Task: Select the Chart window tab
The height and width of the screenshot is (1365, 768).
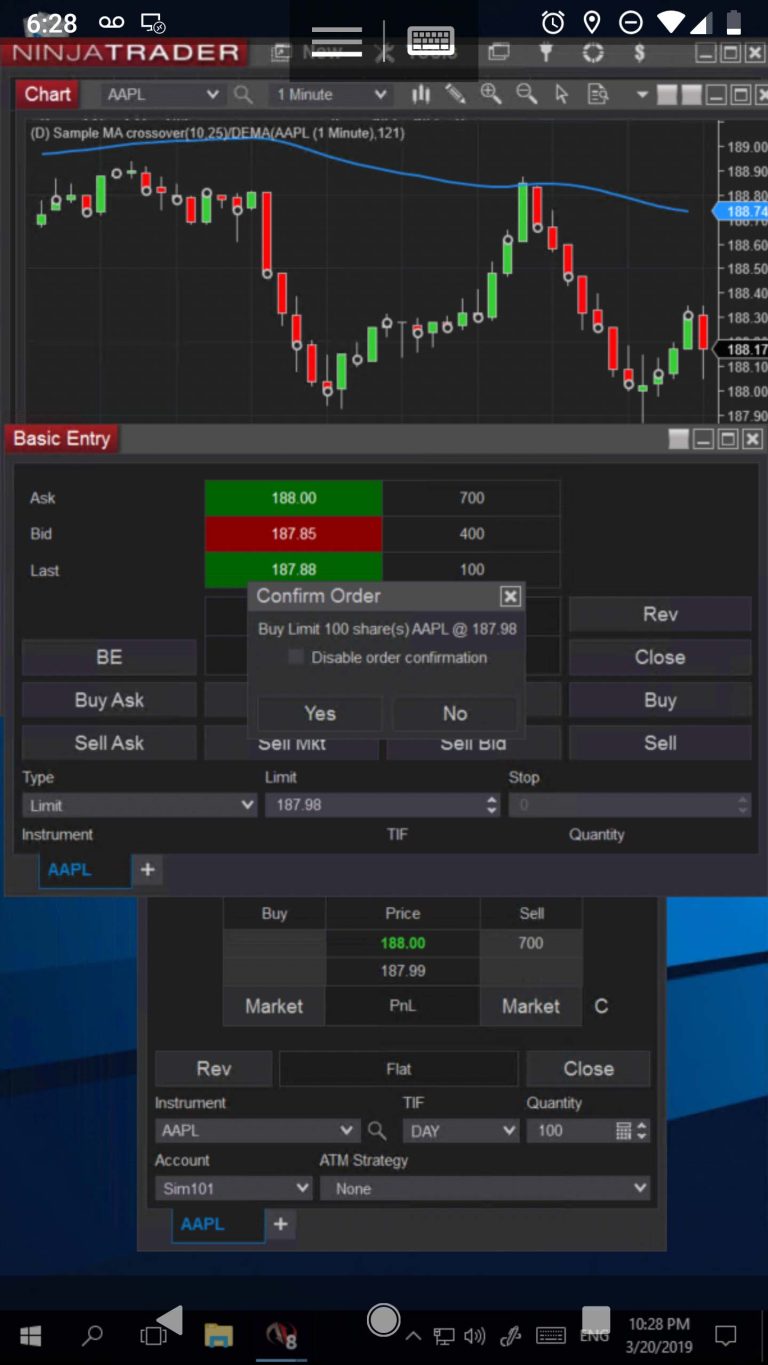Action: point(47,94)
